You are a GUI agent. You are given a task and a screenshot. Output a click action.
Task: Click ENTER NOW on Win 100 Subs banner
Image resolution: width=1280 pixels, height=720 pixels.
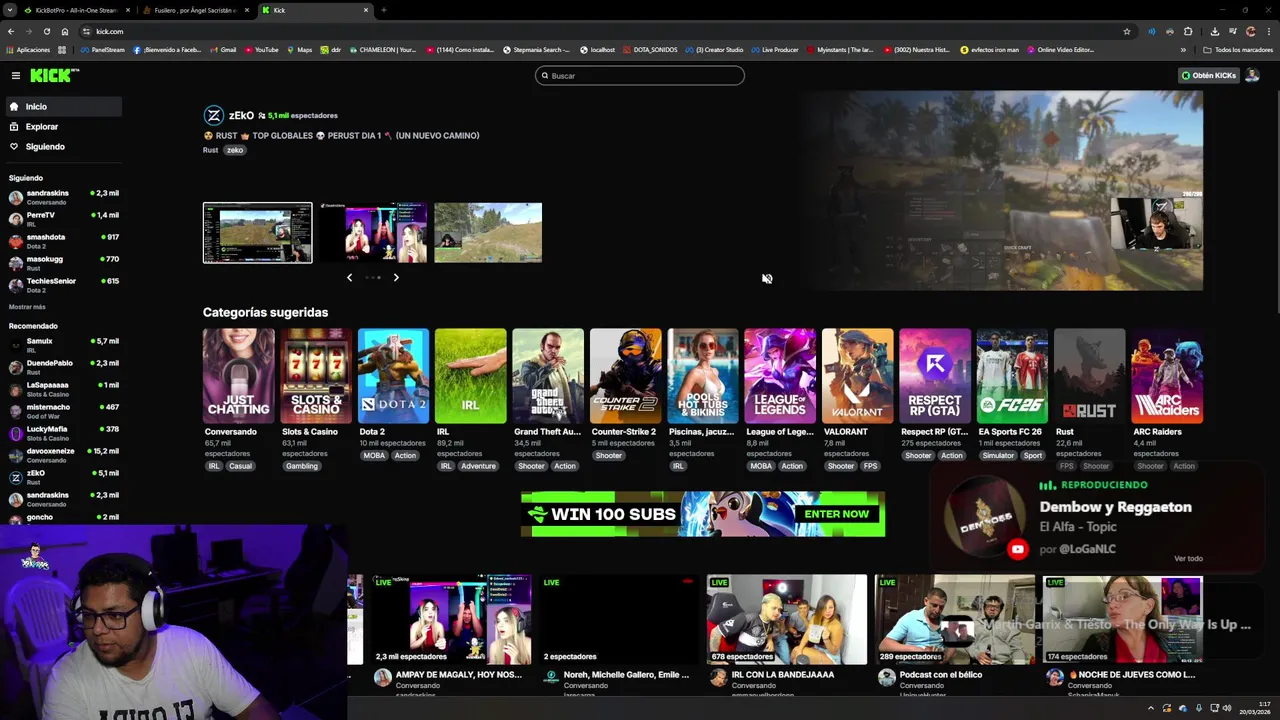[837, 514]
